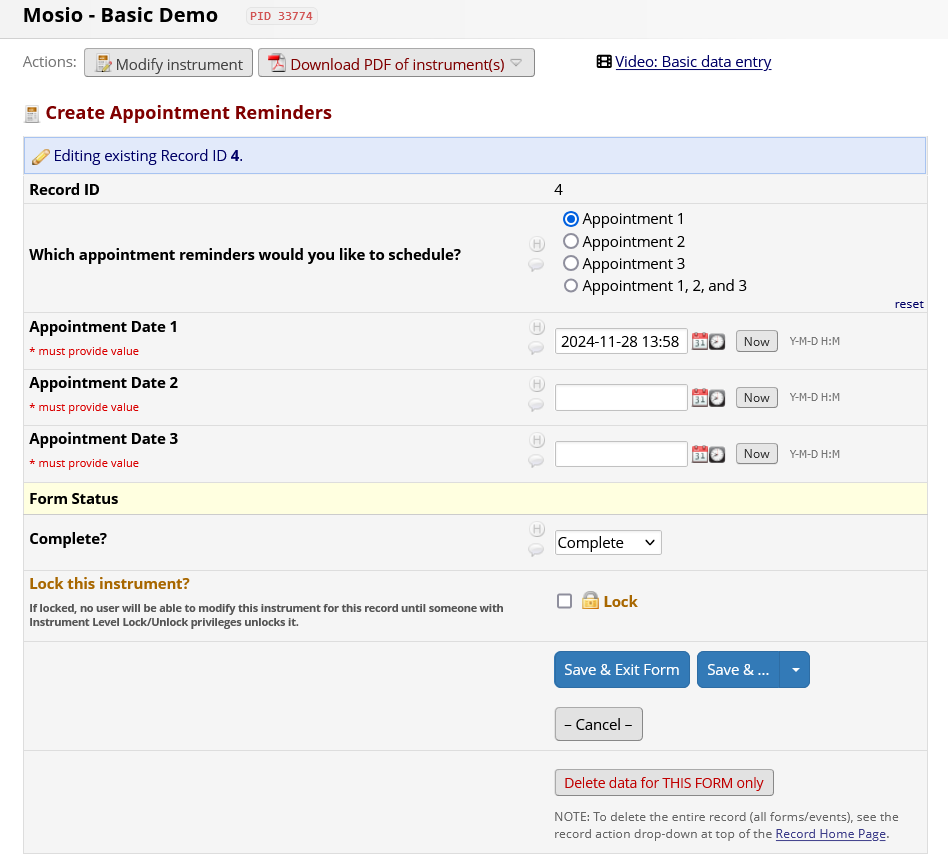The height and width of the screenshot is (868, 948).
Task: Click the Now button for Appointment Date 2
Action: [x=756, y=398]
